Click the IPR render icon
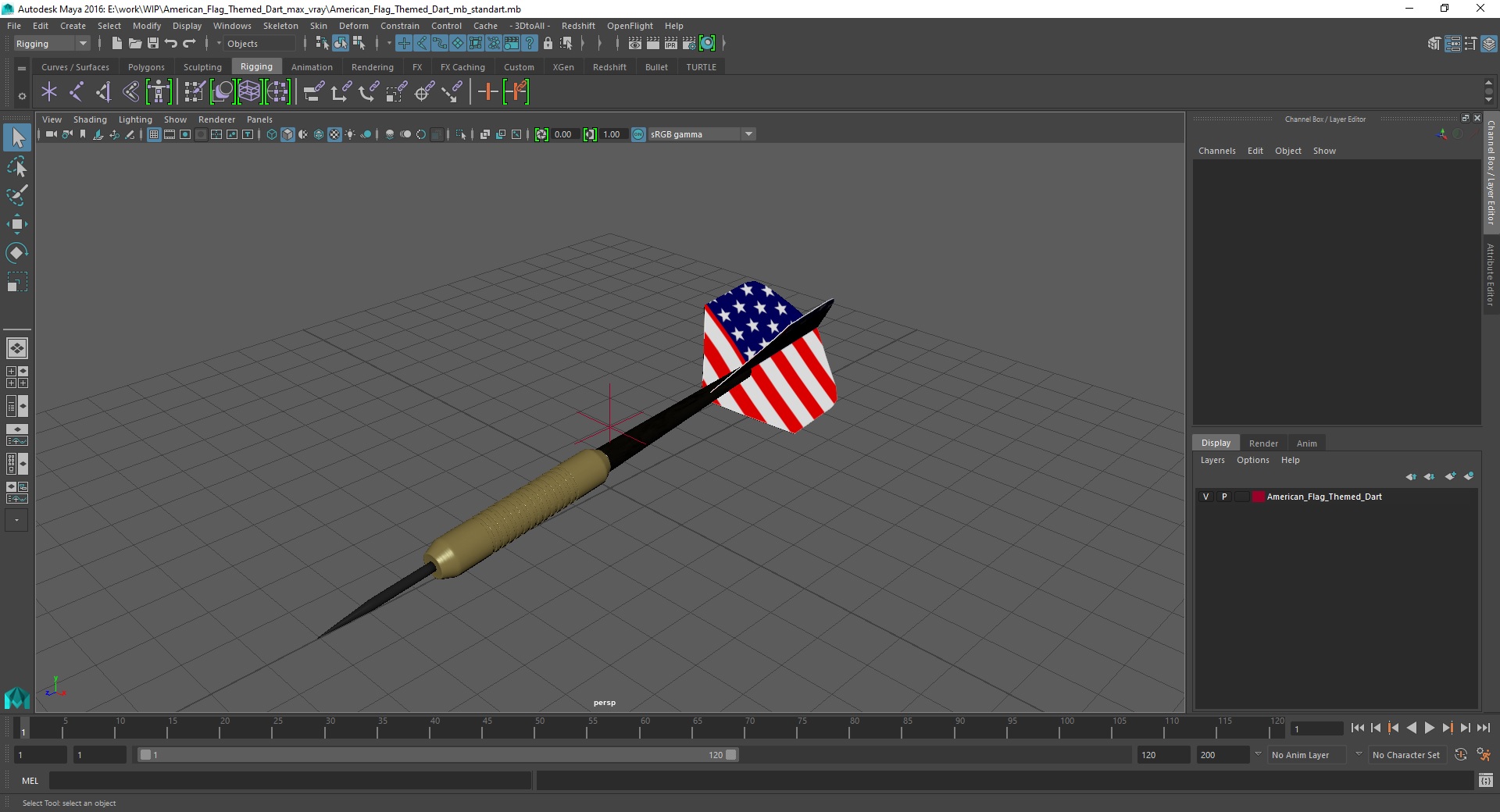The height and width of the screenshot is (812, 1500). click(671, 44)
